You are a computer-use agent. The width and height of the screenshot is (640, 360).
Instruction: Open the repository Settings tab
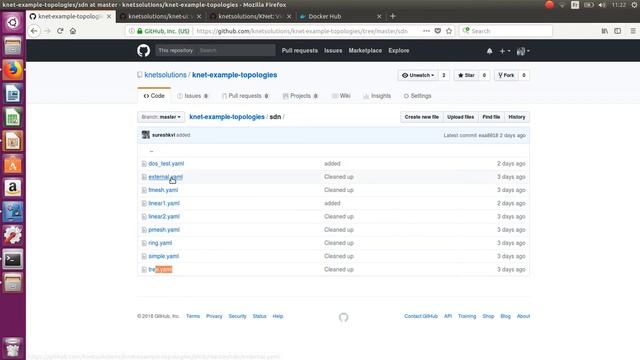coord(418,96)
